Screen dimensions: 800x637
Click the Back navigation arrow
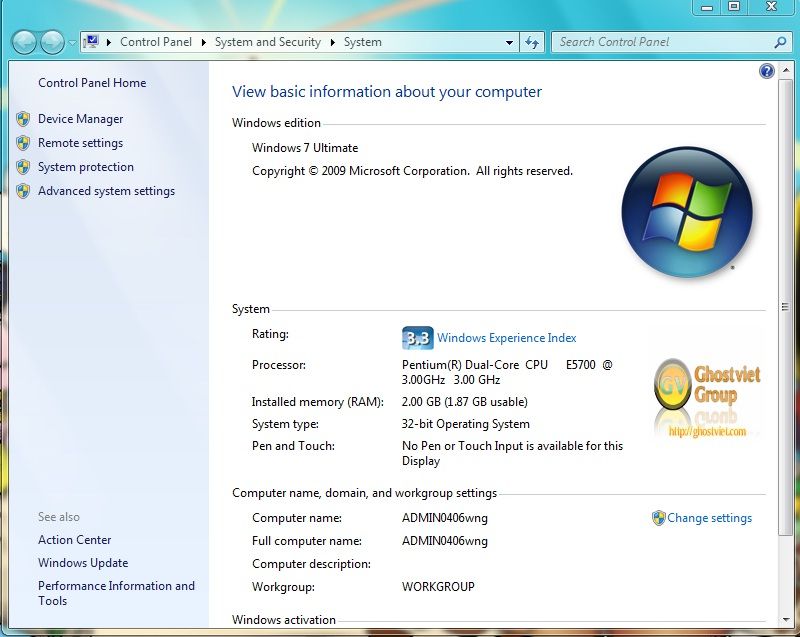(x=24, y=42)
